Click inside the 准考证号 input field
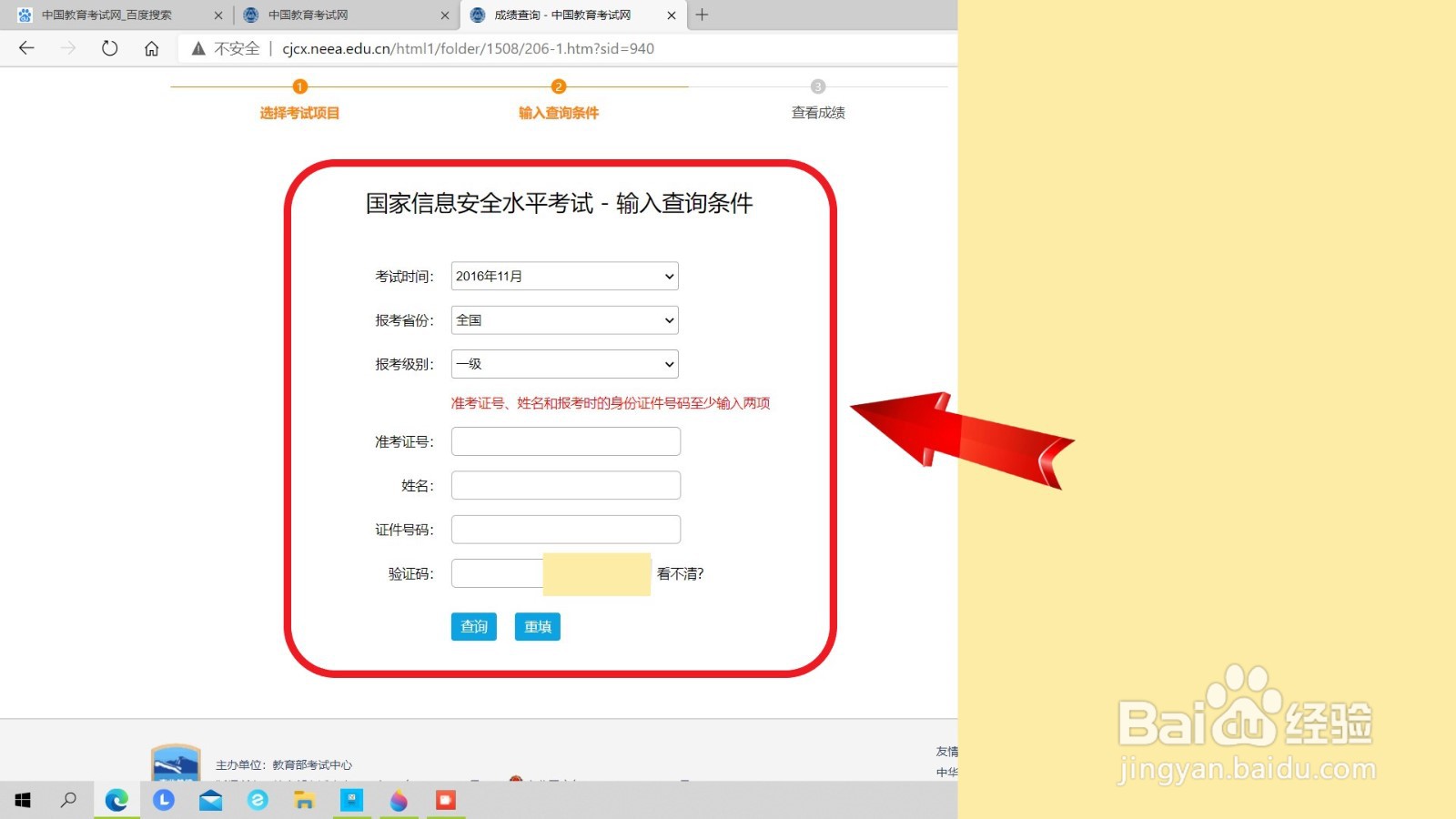This screenshot has width=1456, height=819. [x=565, y=440]
